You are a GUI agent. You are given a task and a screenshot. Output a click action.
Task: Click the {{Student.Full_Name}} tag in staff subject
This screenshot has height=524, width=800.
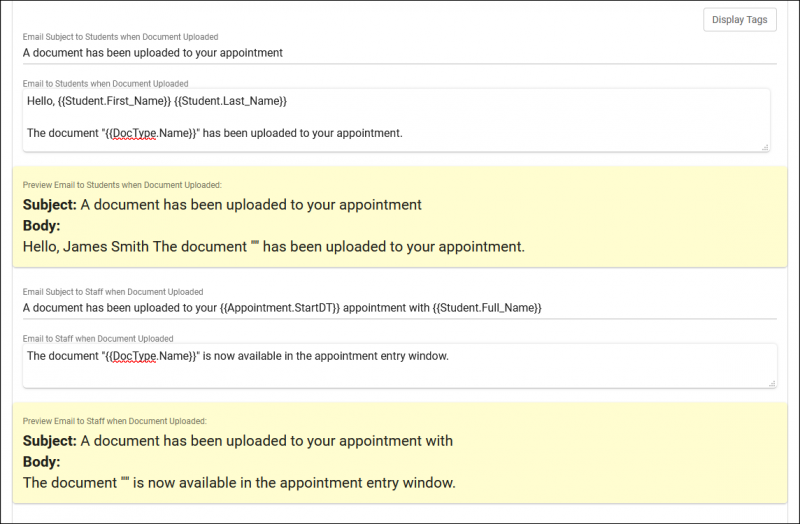[488, 308]
